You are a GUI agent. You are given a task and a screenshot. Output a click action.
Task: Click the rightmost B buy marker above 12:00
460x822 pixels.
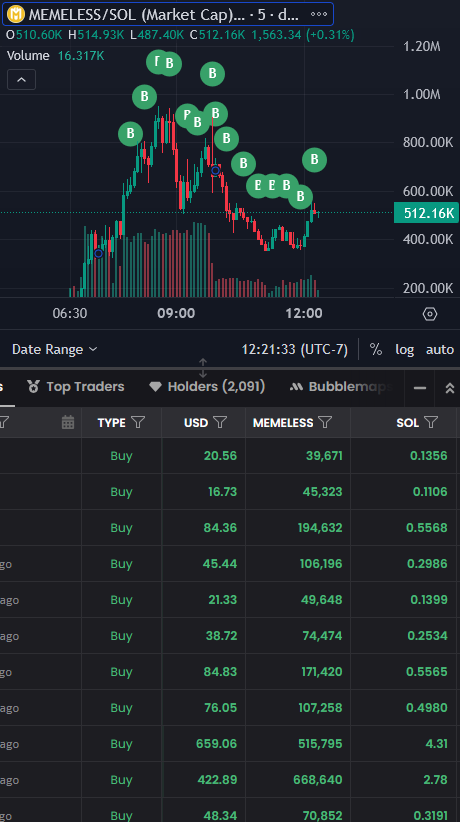(314, 160)
